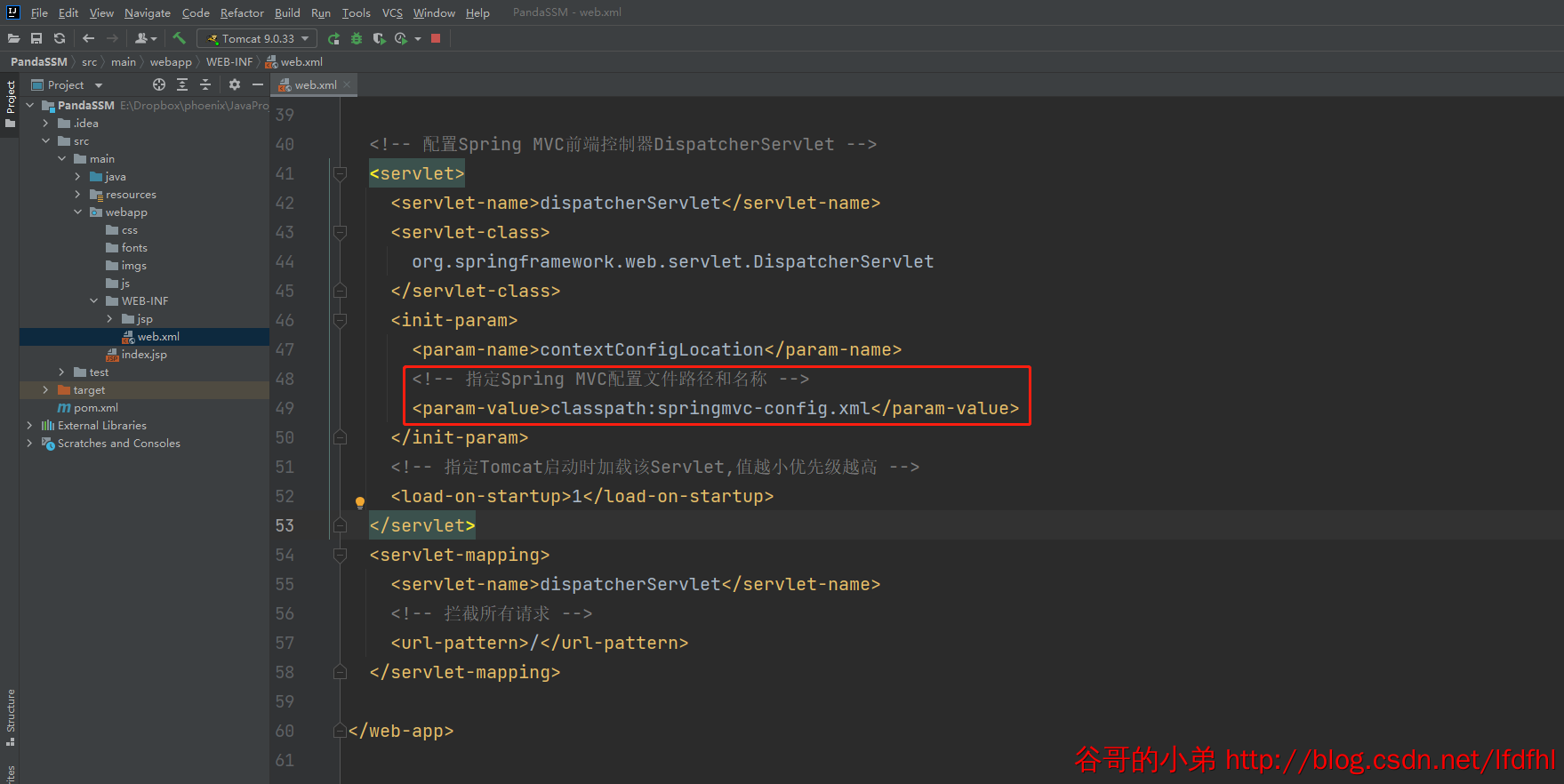This screenshot has width=1564, height=784.
Task: Open the Navigate menu
Action: pos(148,12)
